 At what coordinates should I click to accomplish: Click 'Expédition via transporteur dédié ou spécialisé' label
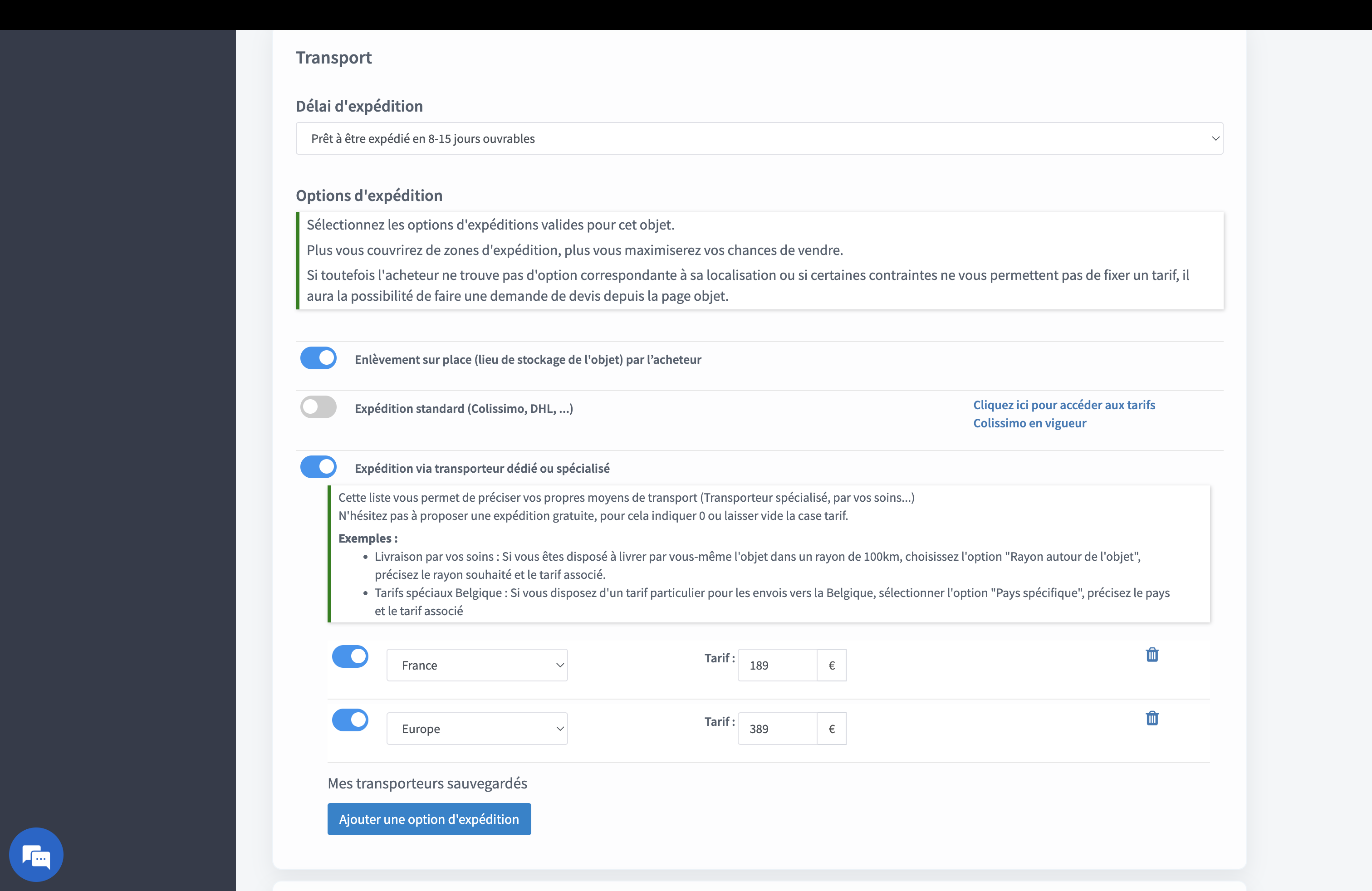click(482, 469)
